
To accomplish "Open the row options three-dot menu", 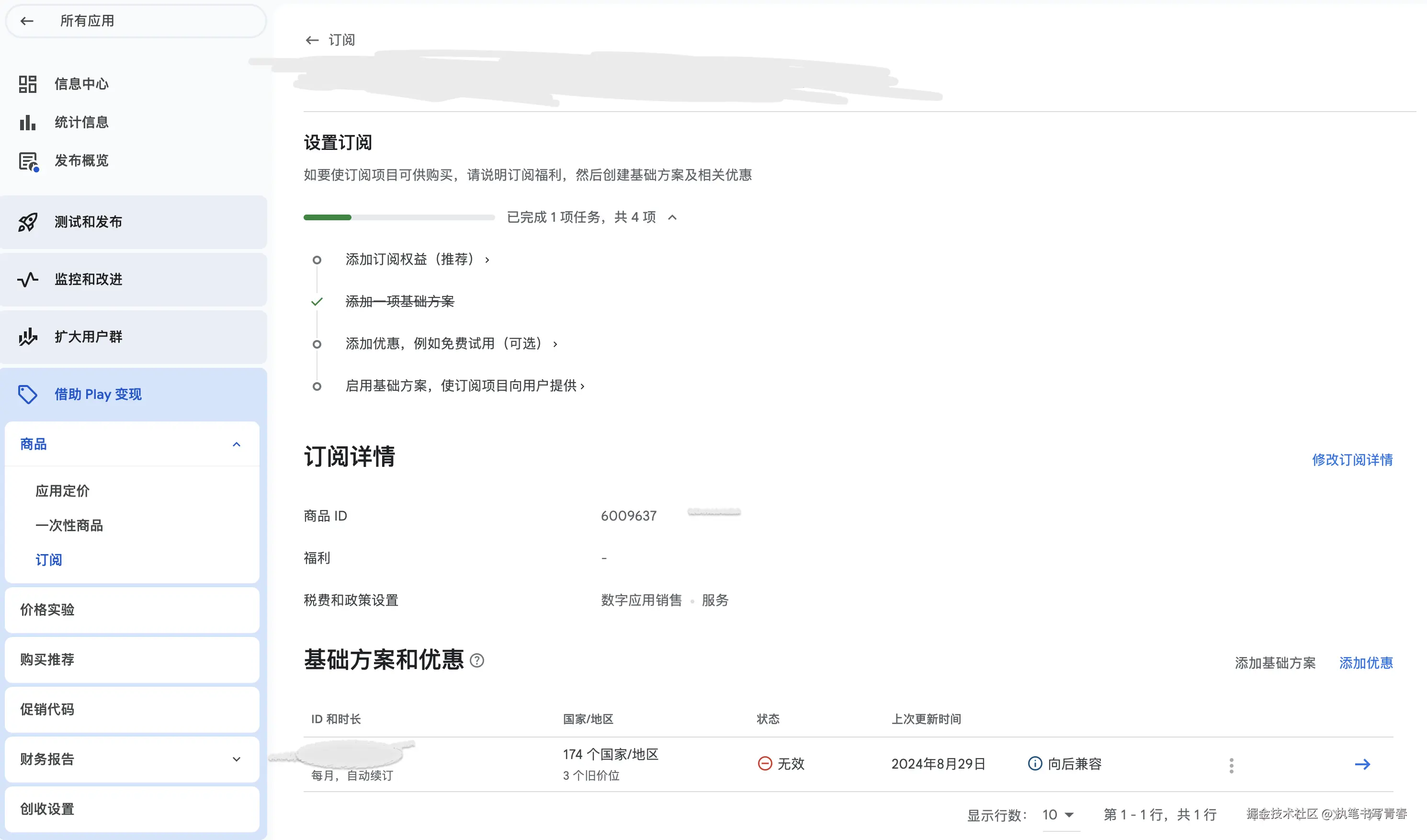I will pos(1231,764).
